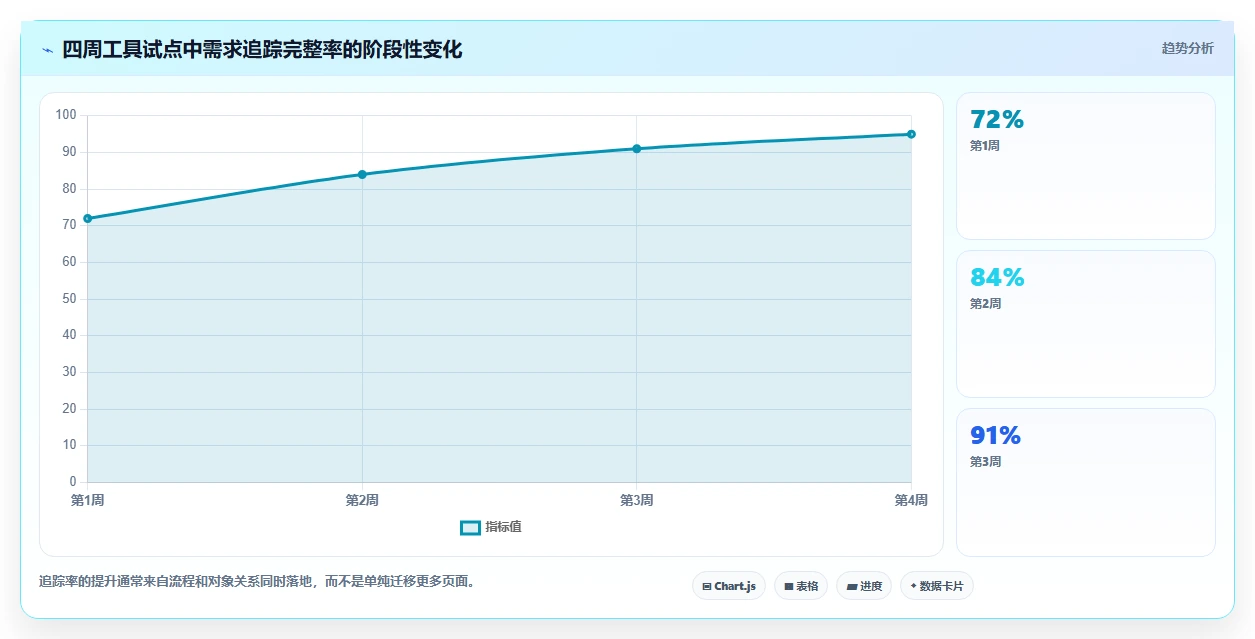The width and height of the screenshot is (1255, 639).
Task: Click the 表格 chip
Action: [801, 586]
